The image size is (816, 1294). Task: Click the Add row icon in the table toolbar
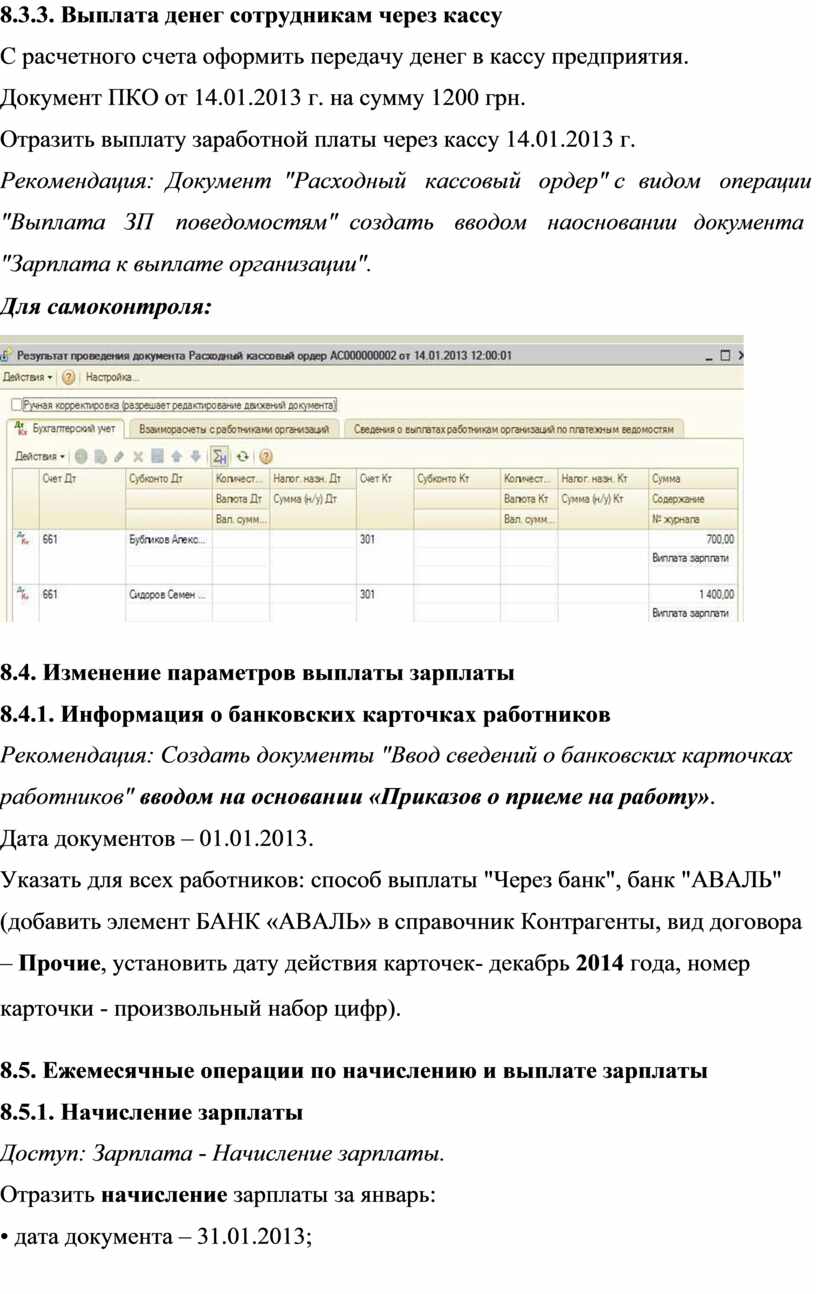[82, 456]
